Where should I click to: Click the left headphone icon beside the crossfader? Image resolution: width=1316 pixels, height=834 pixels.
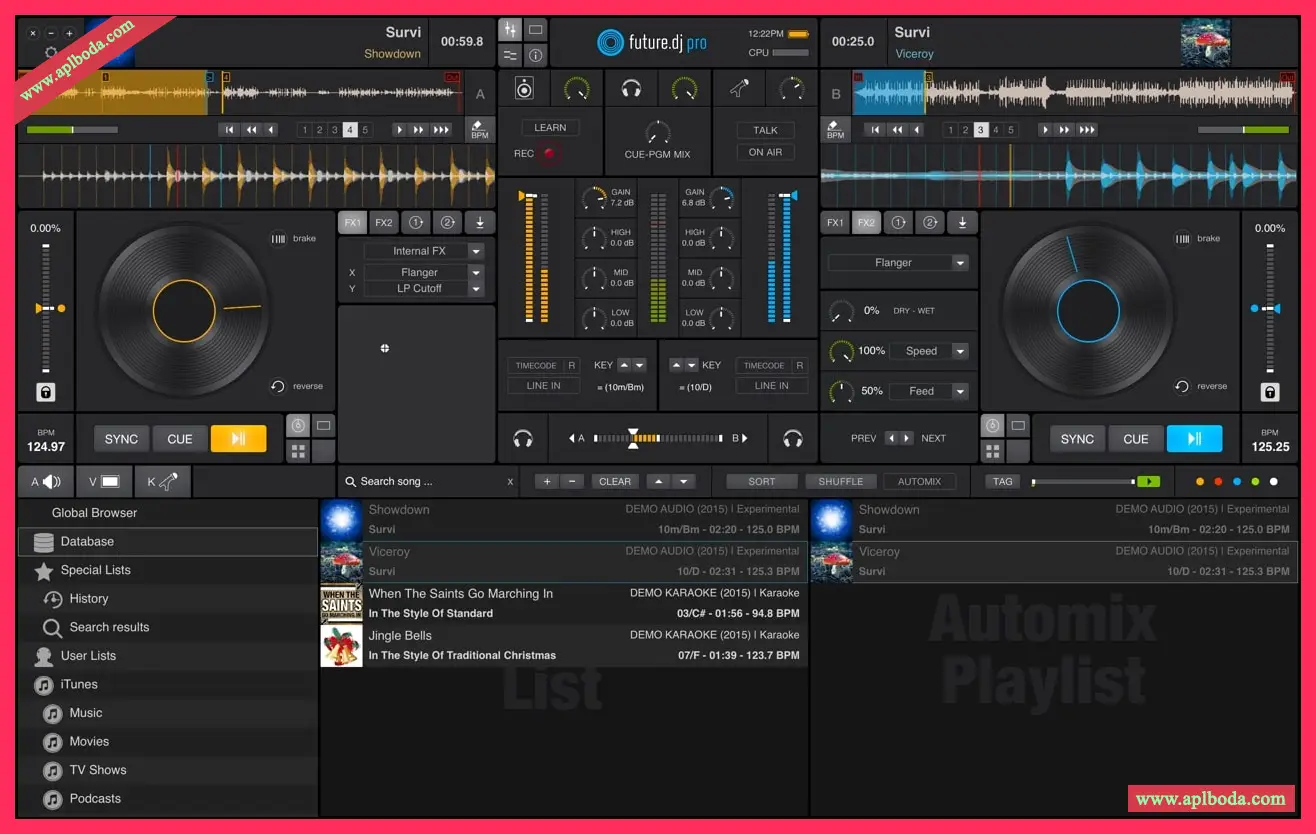point(522,438)
